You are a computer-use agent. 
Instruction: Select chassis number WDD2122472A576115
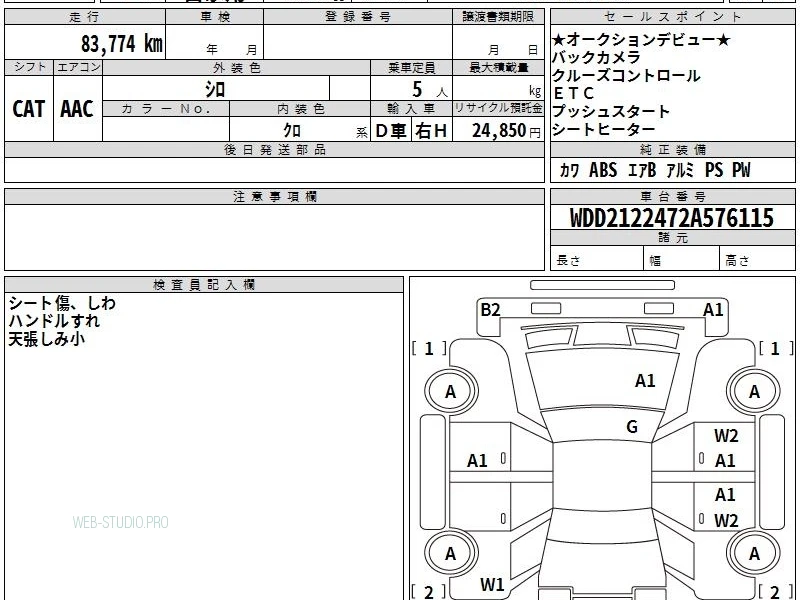click(671, 218)
